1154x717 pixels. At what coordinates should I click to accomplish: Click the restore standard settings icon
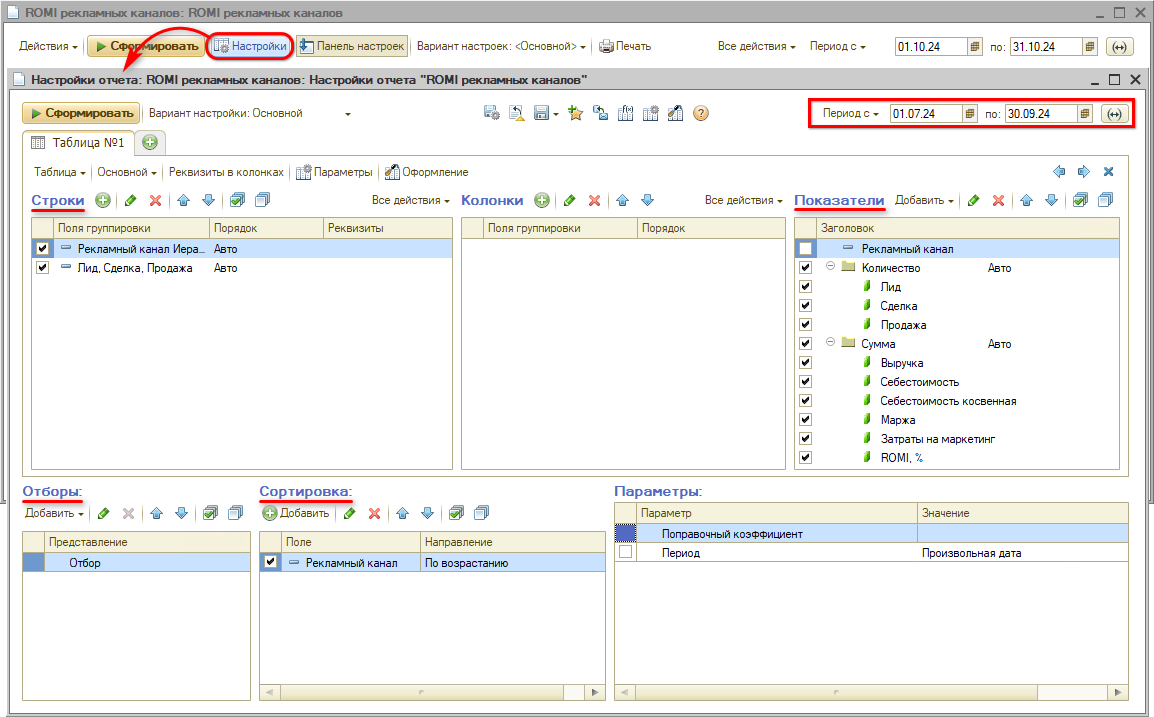click(517, 113)
